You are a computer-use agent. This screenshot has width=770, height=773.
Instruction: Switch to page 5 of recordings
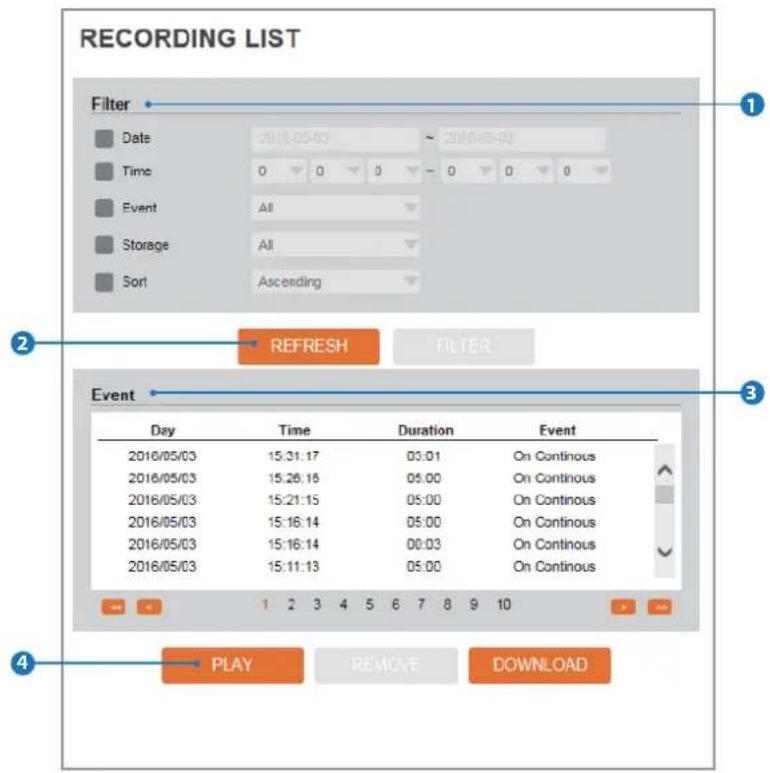point(370,604)
